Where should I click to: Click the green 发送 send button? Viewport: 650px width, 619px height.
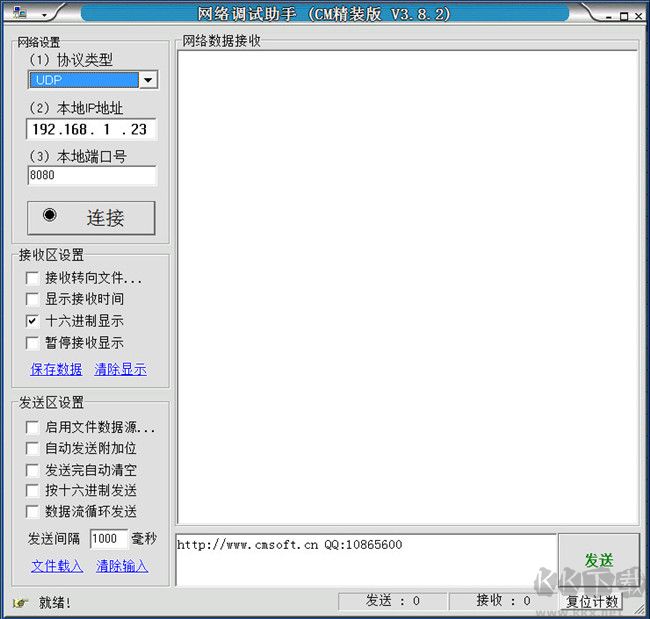(599, 560)
